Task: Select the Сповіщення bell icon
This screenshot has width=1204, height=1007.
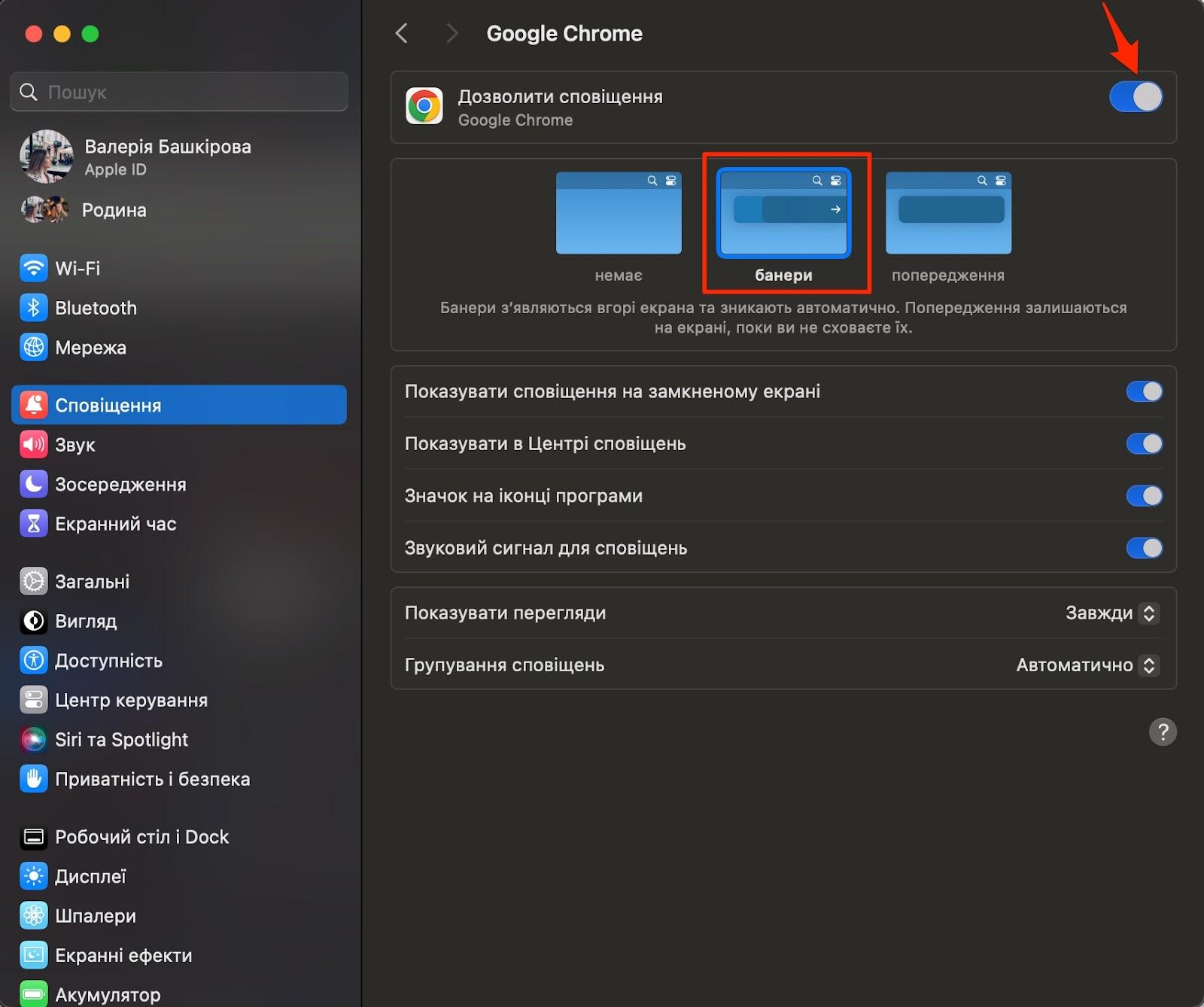Action: [33, 405]
